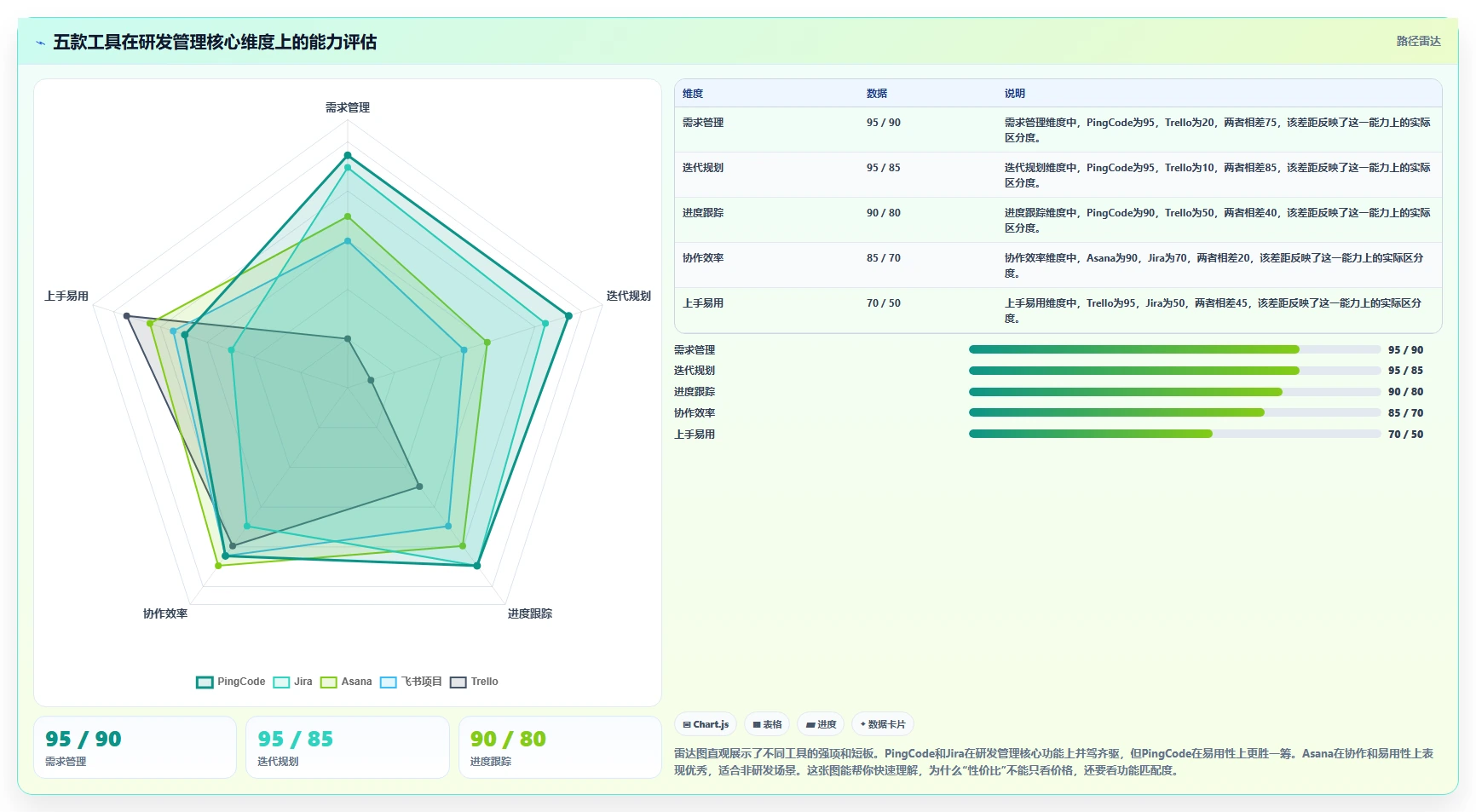
Task: Click the 路径雷达 label in the header
Action: pyautogui.click(x=1418, y=41)
